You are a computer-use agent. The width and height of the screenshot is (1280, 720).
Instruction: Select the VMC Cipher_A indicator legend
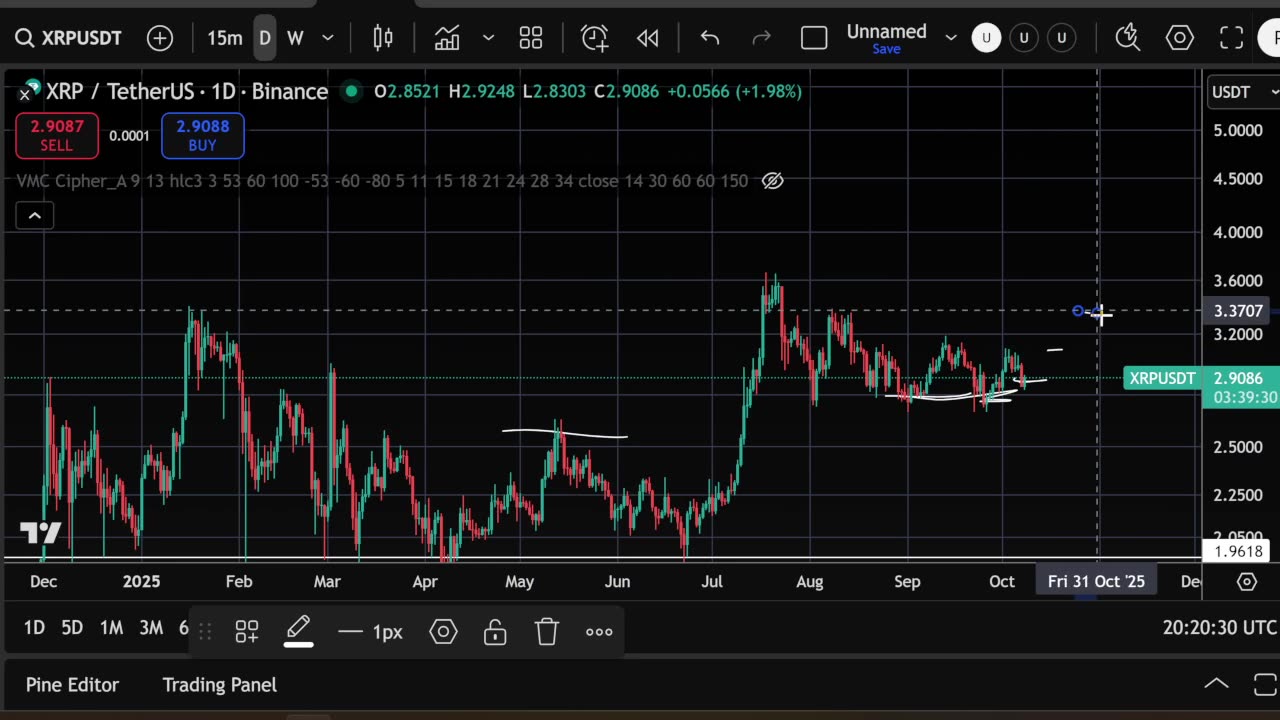click(382, 181)
